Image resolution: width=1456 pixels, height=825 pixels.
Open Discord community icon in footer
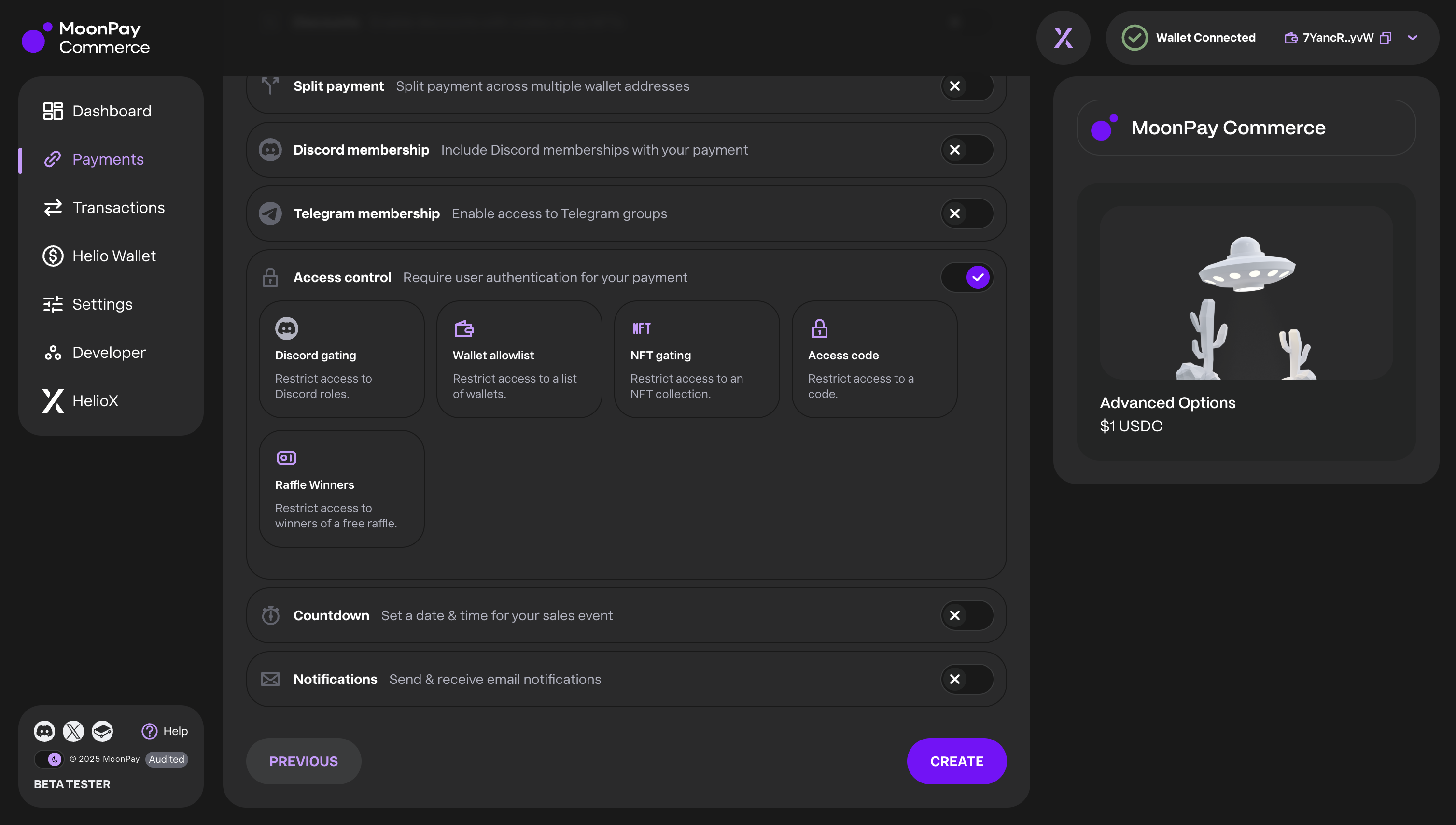[44, 731]
